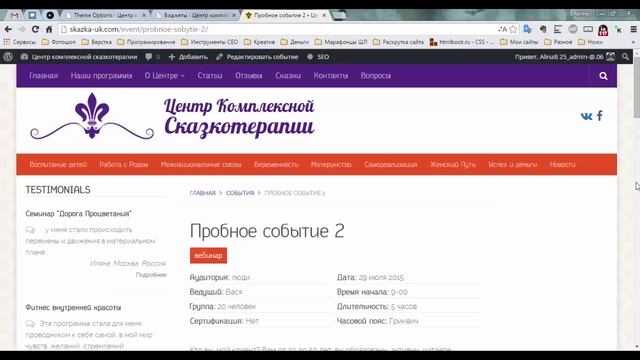Open Самореализация category
Screen dimensions: 640x360
point(391,164)
